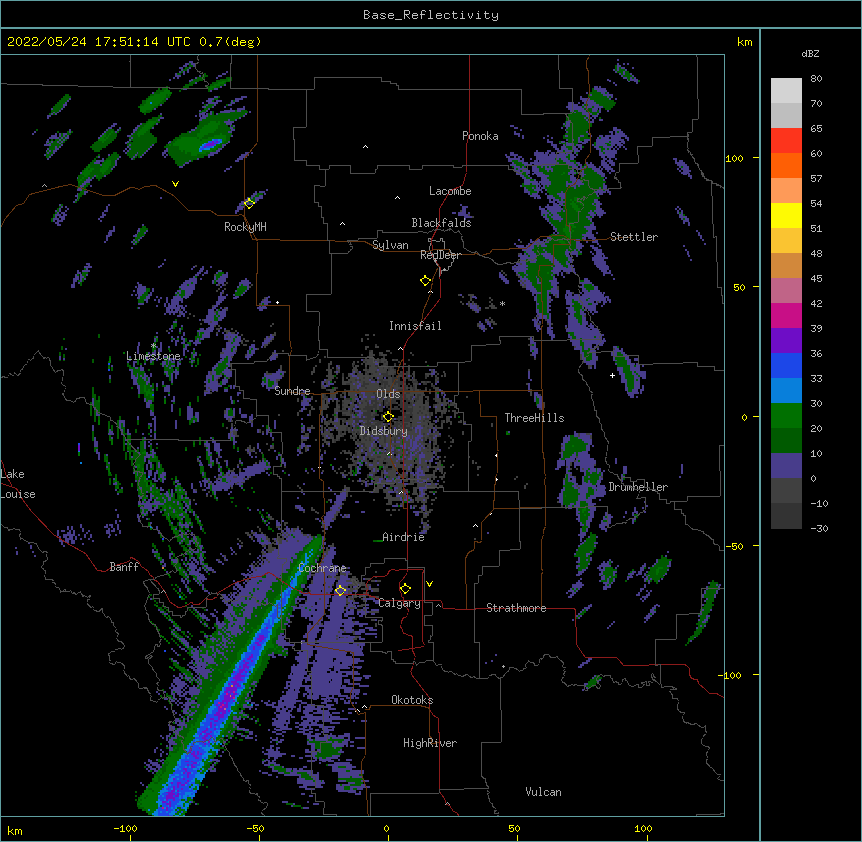Click the km unit label at bottom left
Image resolution: width=862 pixels, height=842 pixels.
point(15,830)
